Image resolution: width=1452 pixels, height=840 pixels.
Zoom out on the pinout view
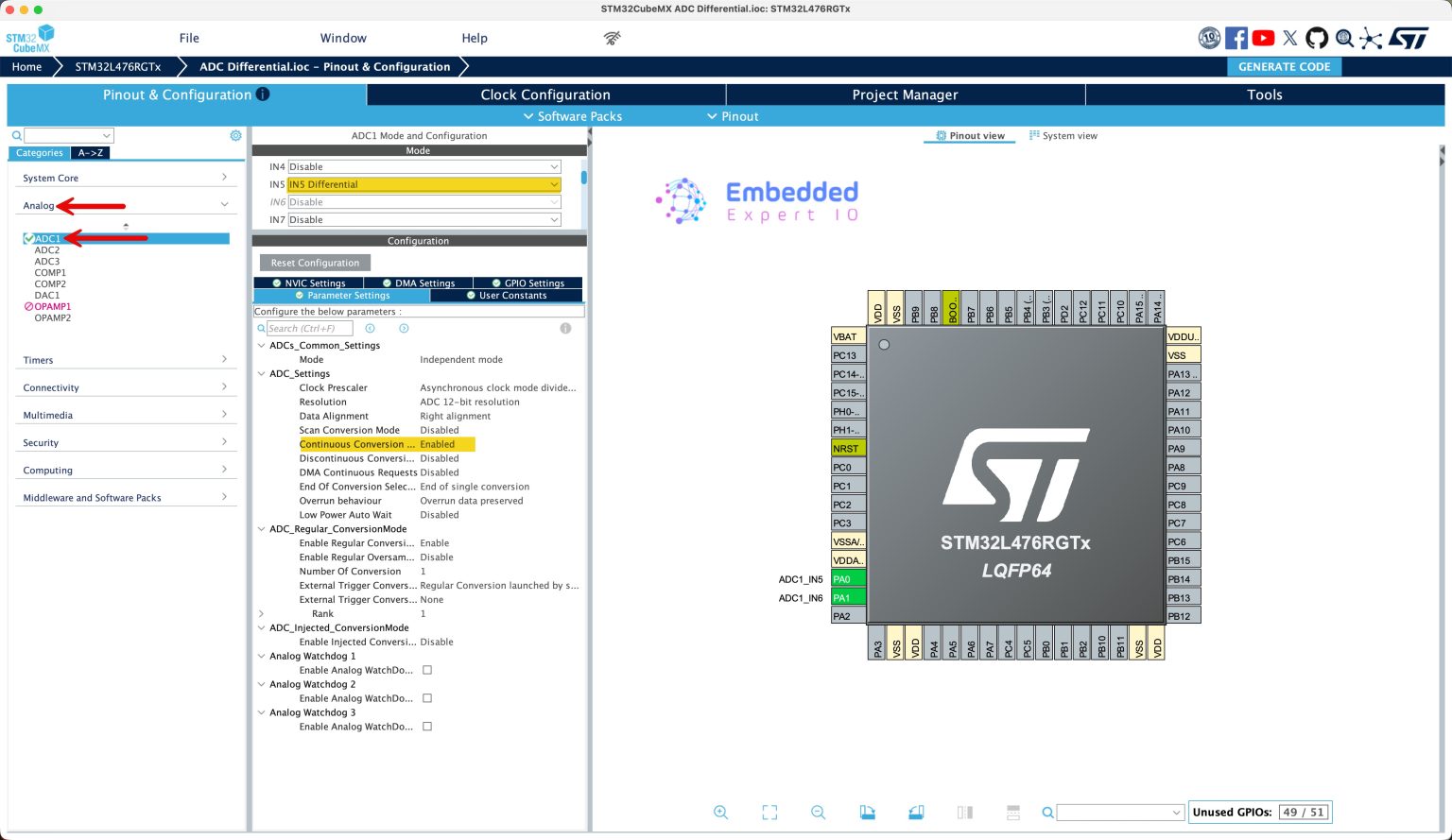tap(818, 812)
